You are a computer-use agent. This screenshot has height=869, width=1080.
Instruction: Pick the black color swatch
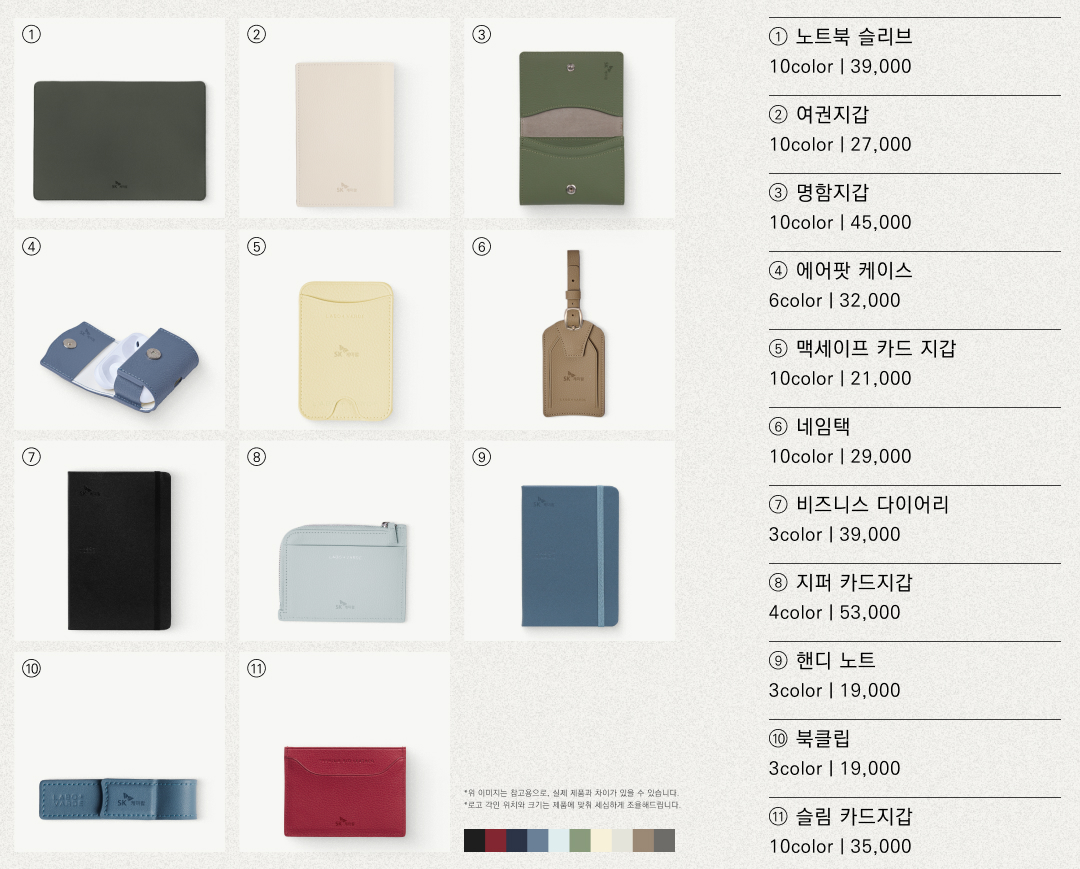(x=475, y=840)
